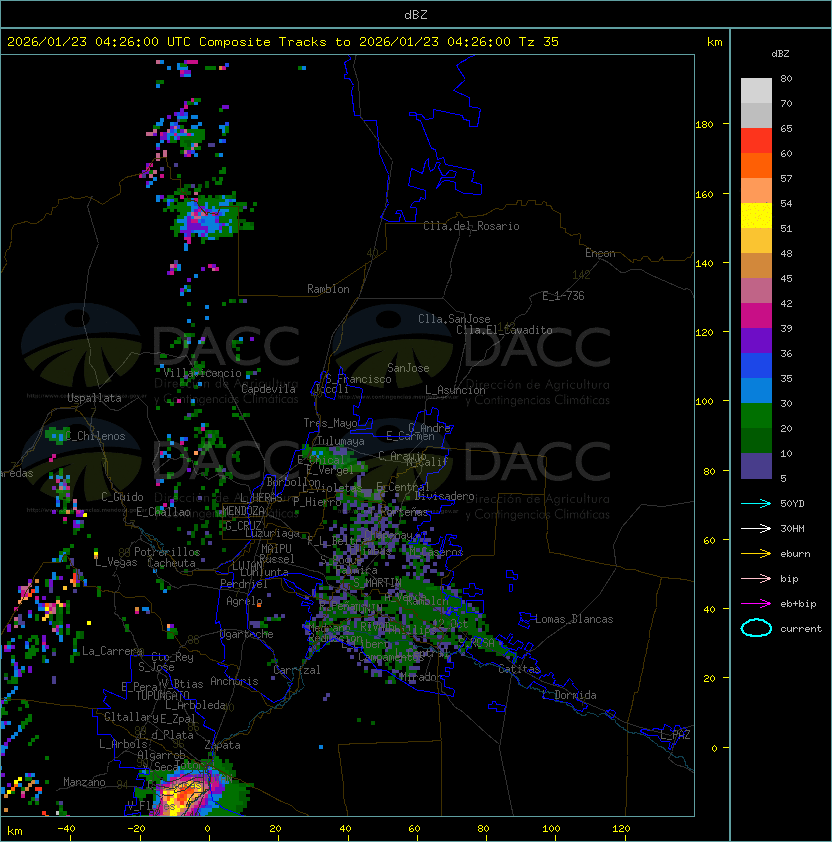Click the magenta eb+bip arrow icon
Image resolution: width=832 pixels, height=842 pixels.
click(x=756, y=604)
